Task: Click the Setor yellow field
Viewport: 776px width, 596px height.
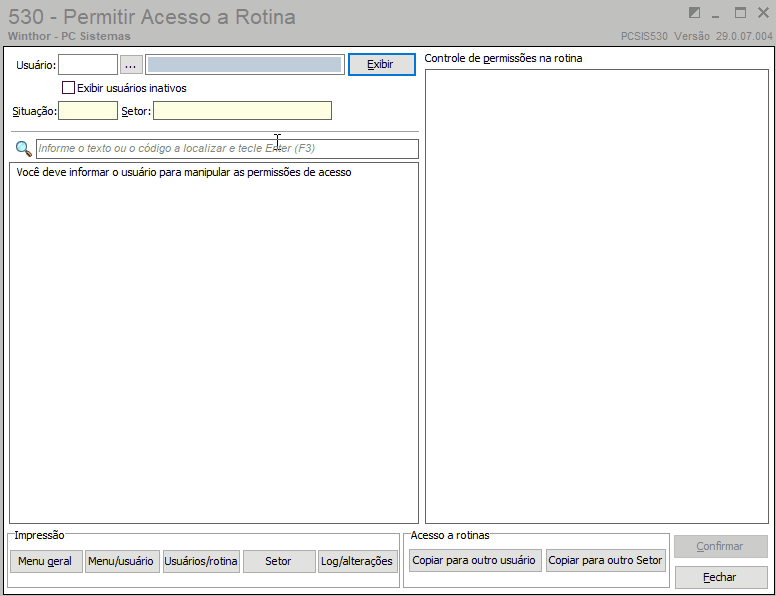Action: tap(242, 111)
